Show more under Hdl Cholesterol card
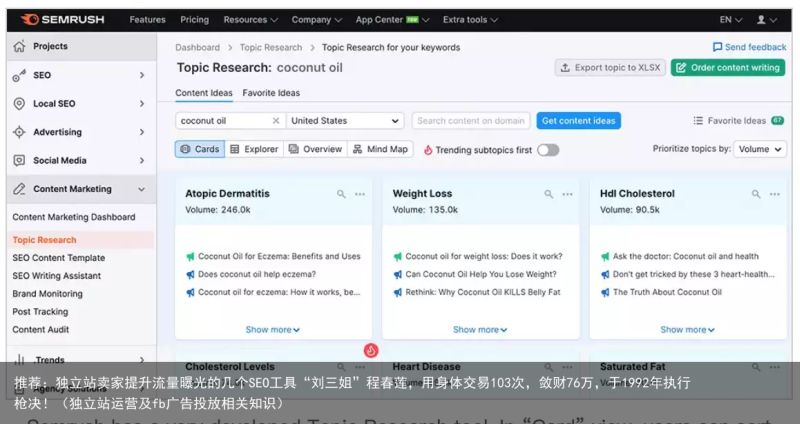Screen dimensions: 800x424 click(x=687, y=330)
